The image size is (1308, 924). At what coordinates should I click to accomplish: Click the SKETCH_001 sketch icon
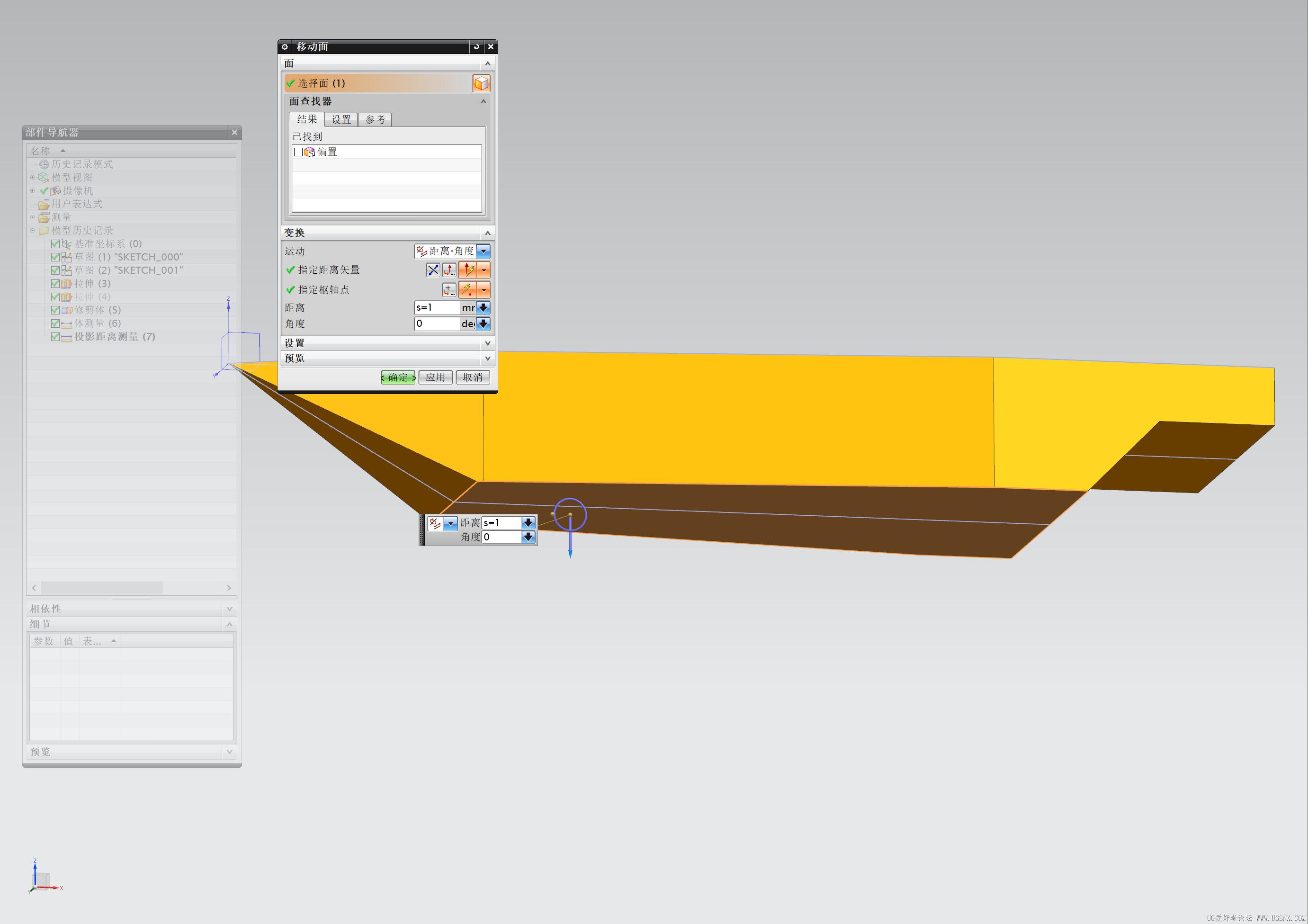click(x=67, y=270)
